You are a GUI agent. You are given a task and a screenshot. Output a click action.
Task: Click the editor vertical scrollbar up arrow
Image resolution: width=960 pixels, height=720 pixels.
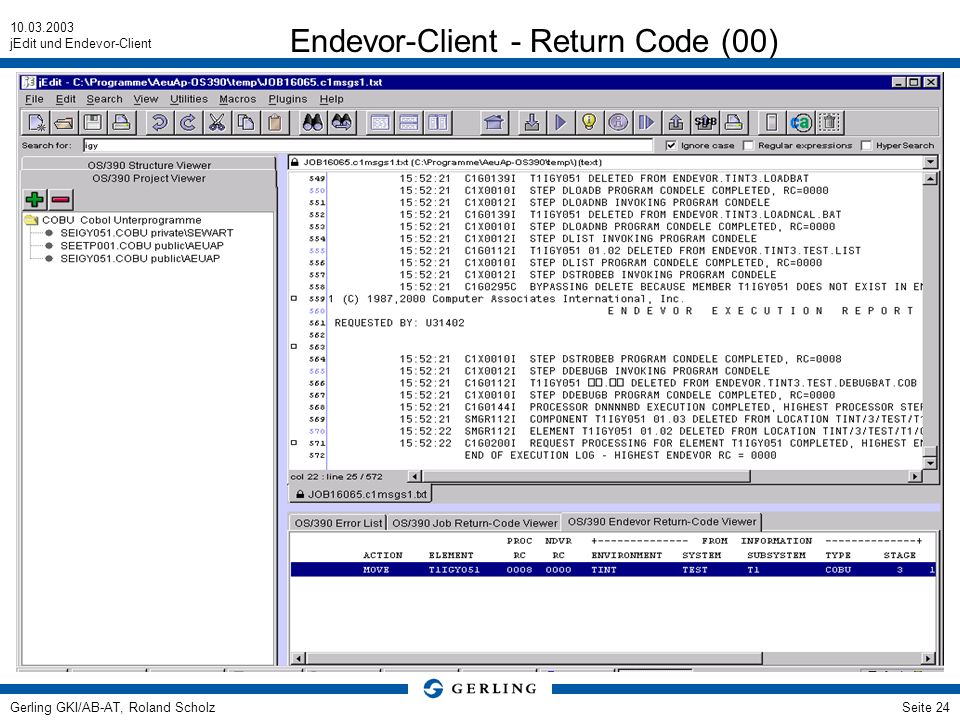[930, 179]
